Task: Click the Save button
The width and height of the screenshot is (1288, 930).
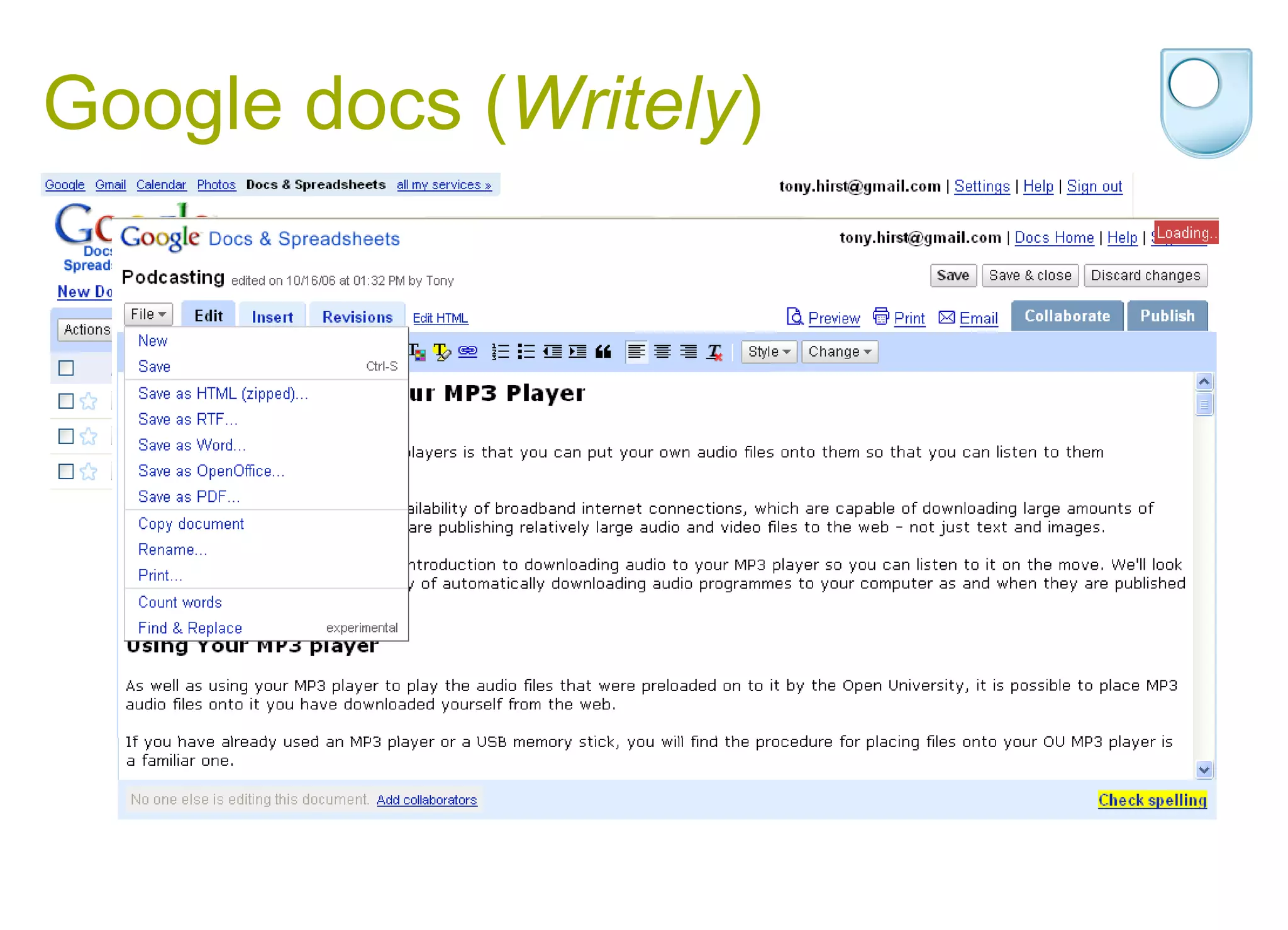Action: [x=953, y=275]
